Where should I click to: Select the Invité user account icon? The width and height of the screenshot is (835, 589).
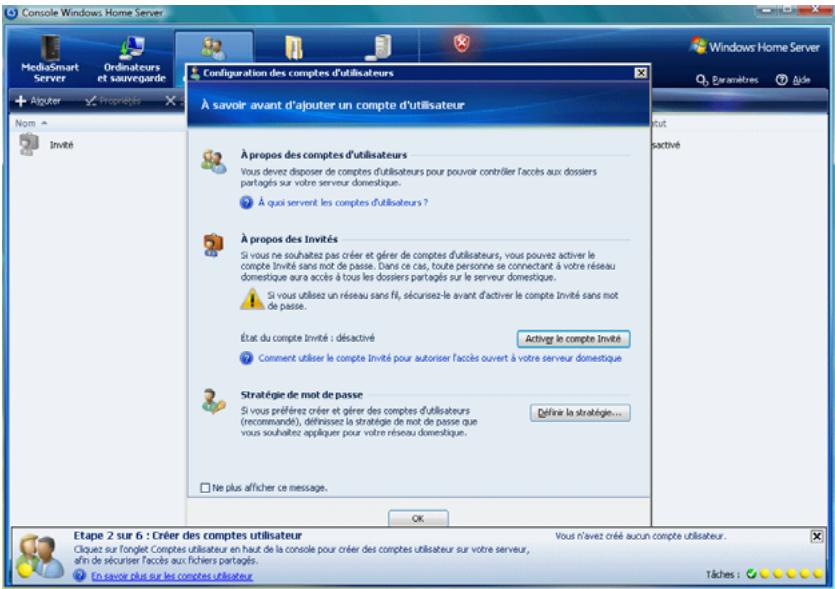pyautogui.click(x=29, y=144)
